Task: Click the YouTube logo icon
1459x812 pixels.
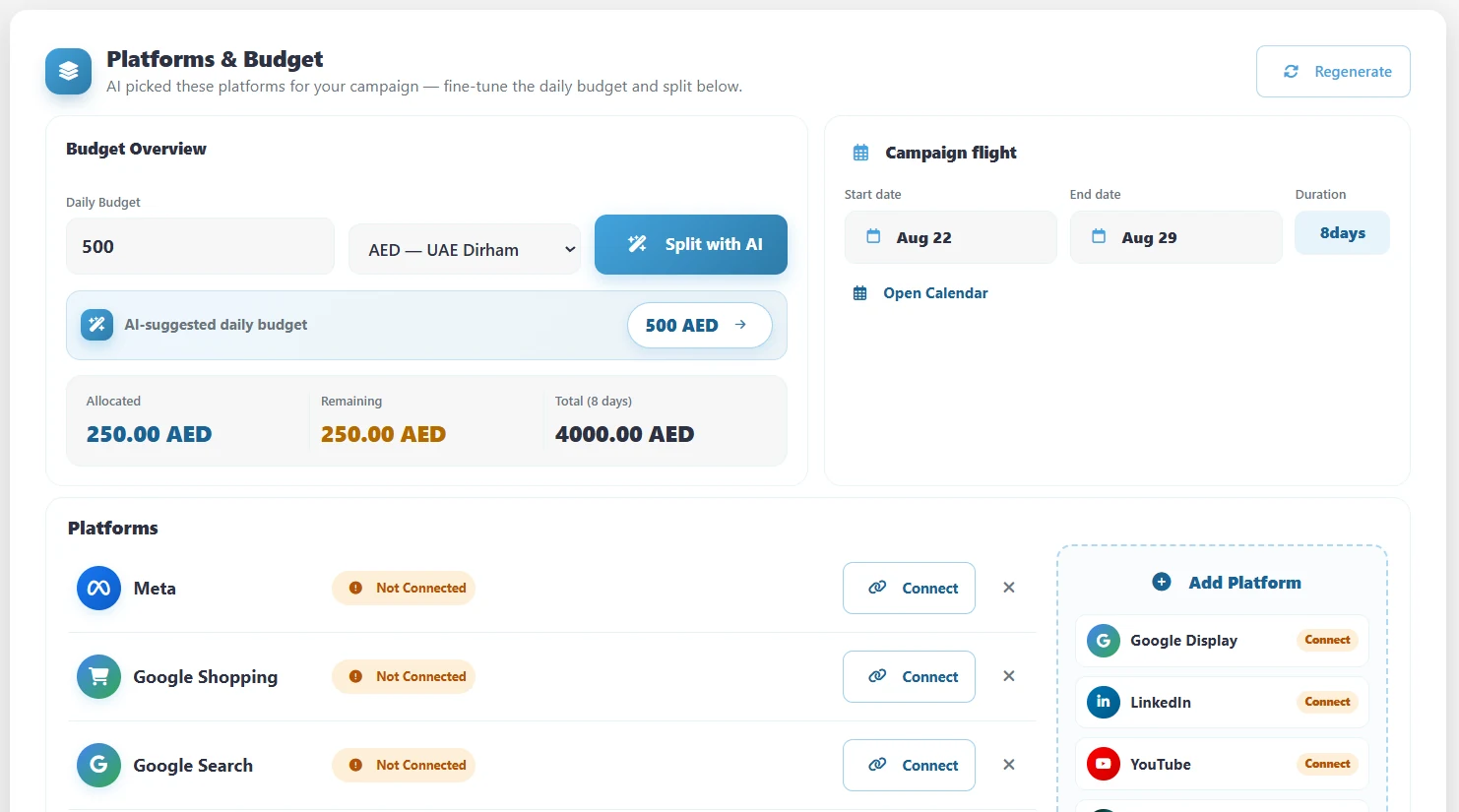Action: coord(1104,765)
